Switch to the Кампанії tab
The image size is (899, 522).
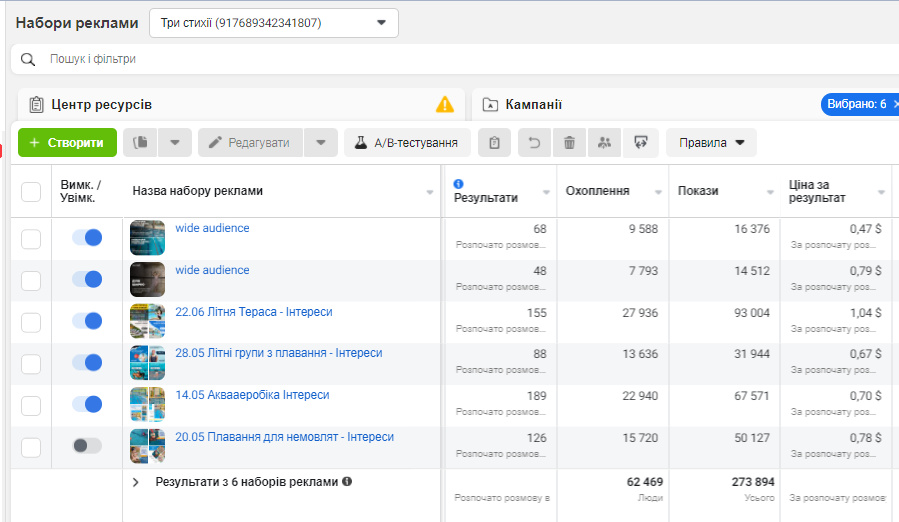(533, 104)
